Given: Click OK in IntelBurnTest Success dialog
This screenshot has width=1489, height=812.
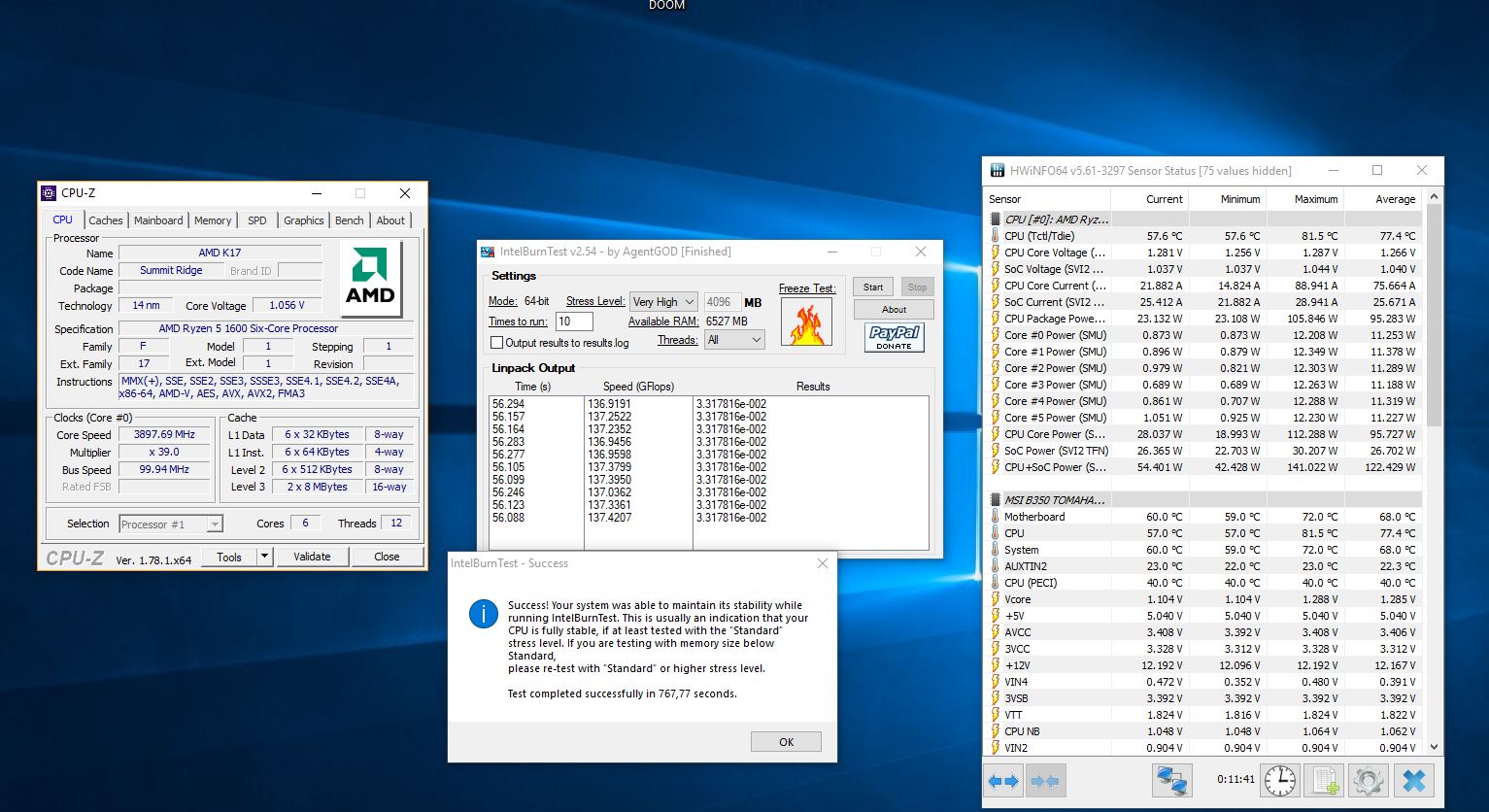Looking at the screenshot, I should pos(786,742).
